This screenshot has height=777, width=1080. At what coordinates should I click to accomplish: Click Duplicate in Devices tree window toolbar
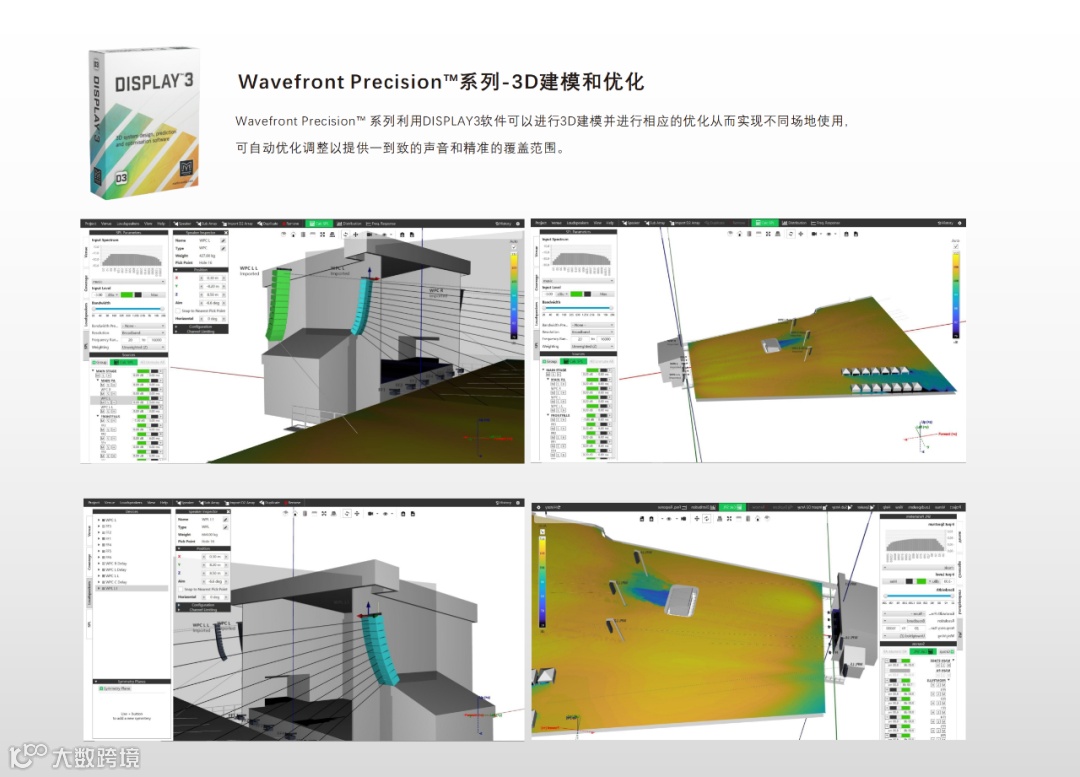pyautogui.click(x=270, y=503)
